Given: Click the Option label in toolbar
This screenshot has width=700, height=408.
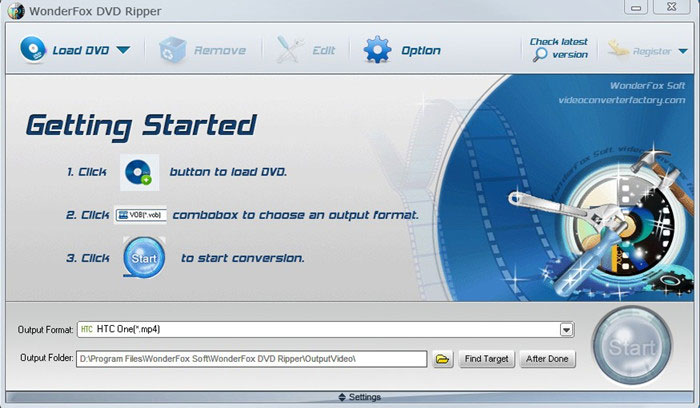Looking at the screenshot, I should [x=421, y=50].
